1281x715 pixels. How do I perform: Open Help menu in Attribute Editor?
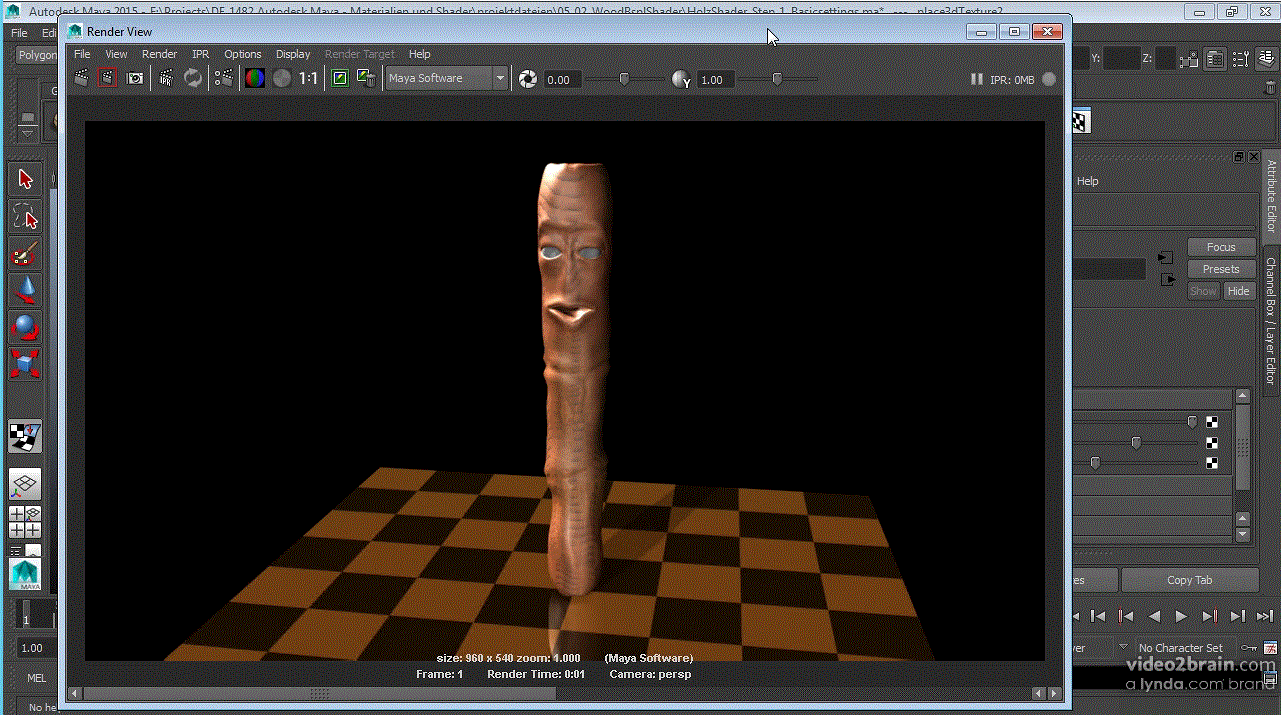pyautogui.click(x=1088, y=181)
